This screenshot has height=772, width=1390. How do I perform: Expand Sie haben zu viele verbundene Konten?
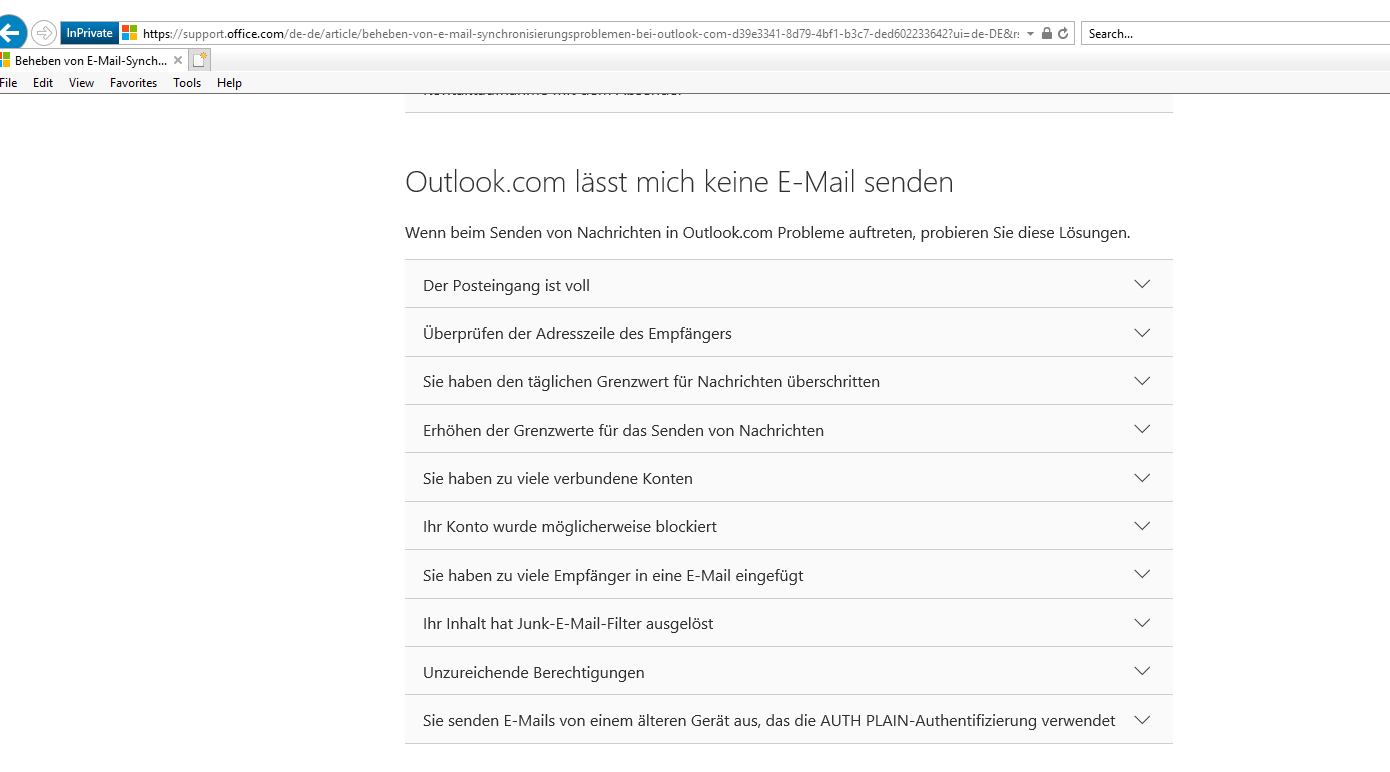788,478
